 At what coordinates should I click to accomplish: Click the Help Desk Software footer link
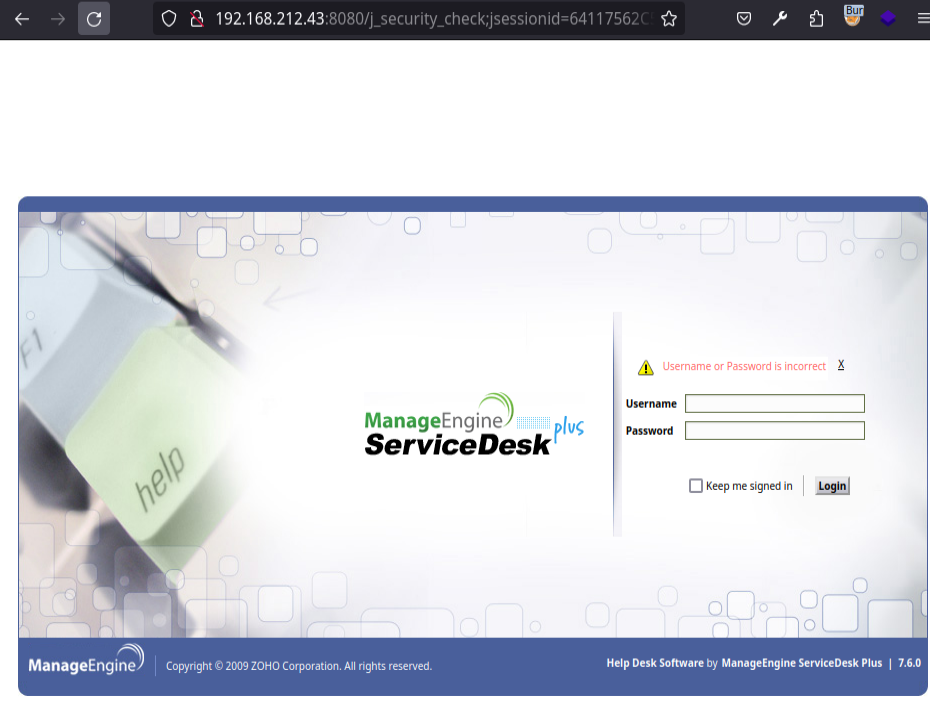(x=654, y=663)
